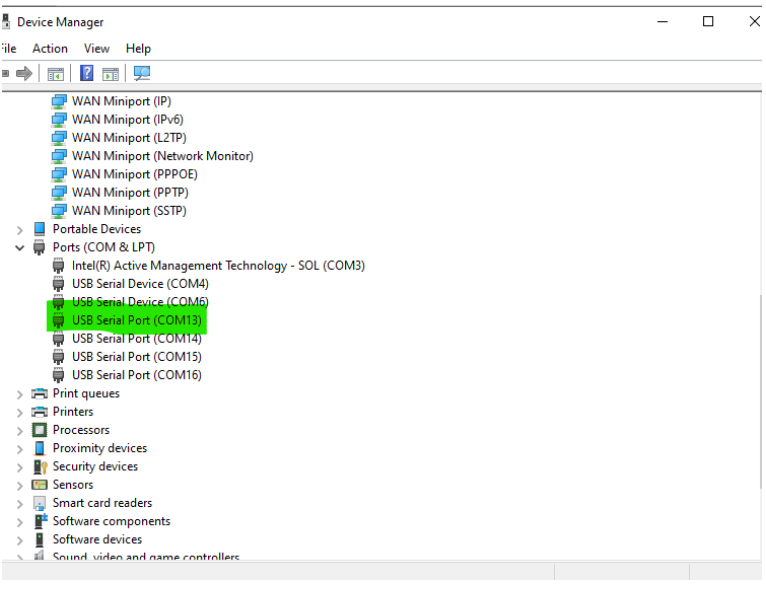Select USB Serial Port (COM16) entry
The height and width of the screenshot is (589, 766).
(x=136, y=375)
